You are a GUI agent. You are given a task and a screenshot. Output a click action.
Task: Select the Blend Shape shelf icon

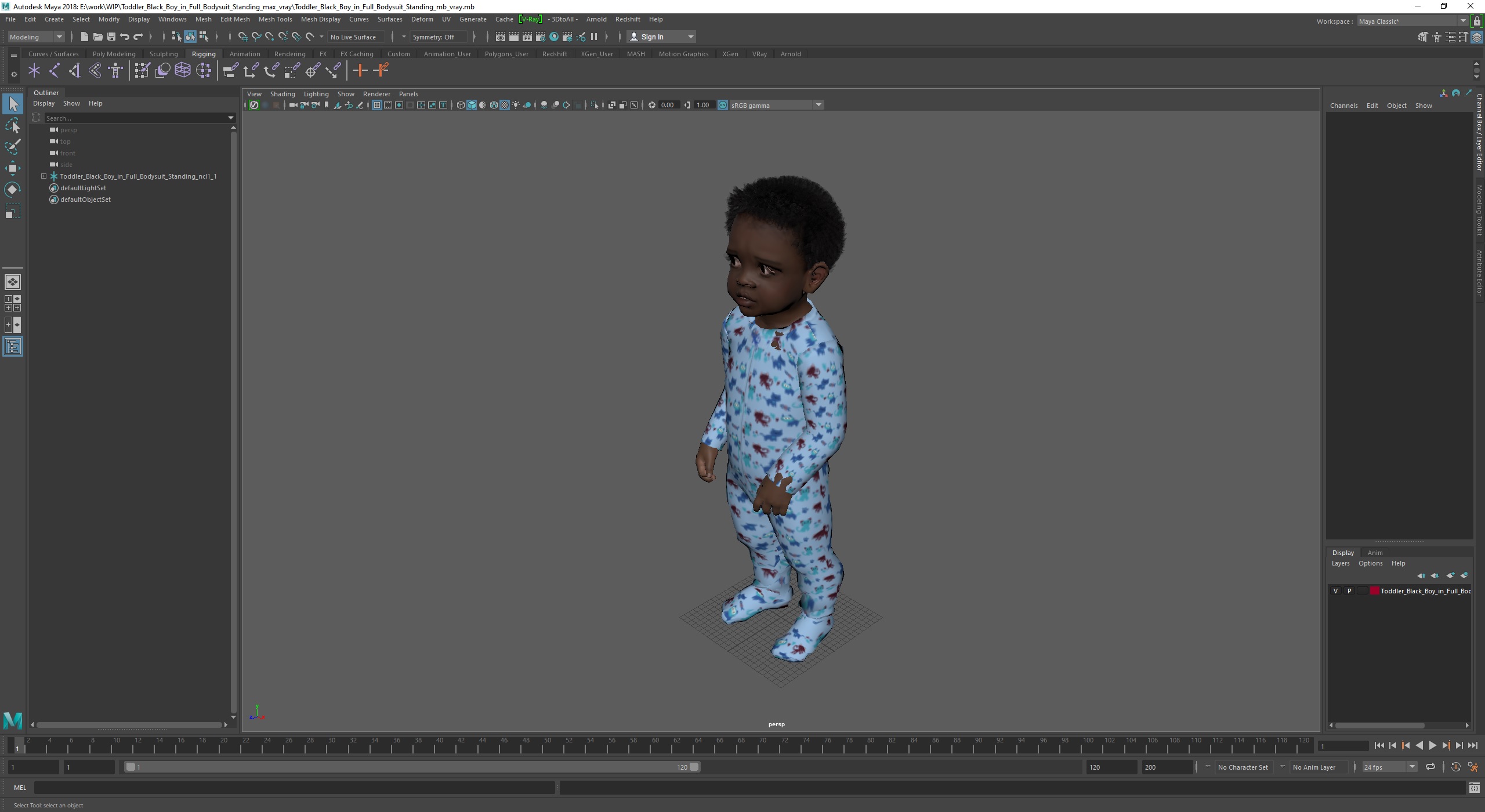163,71
